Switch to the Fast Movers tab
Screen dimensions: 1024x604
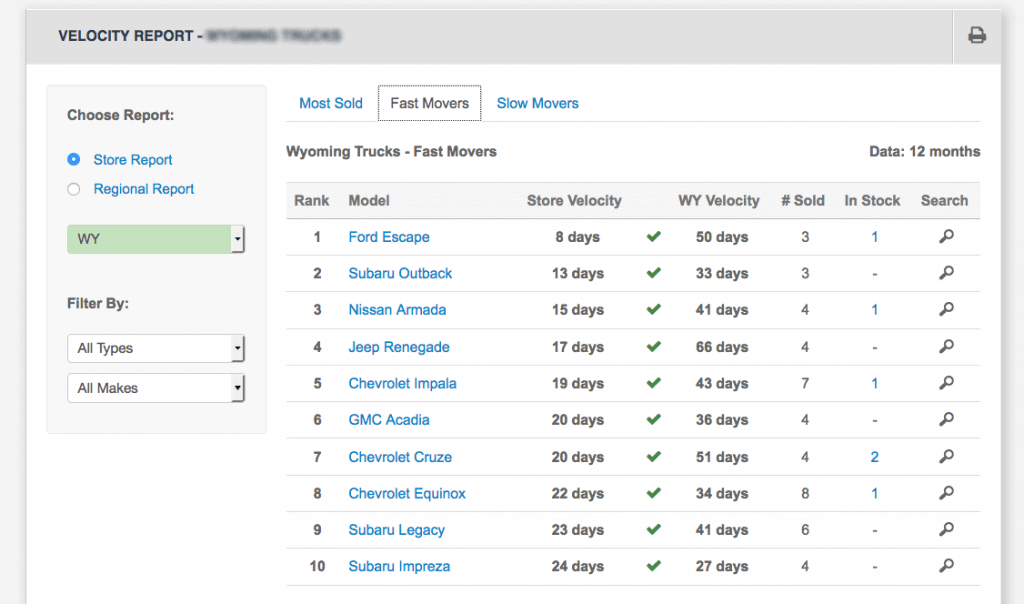click(x=430, y=103)
